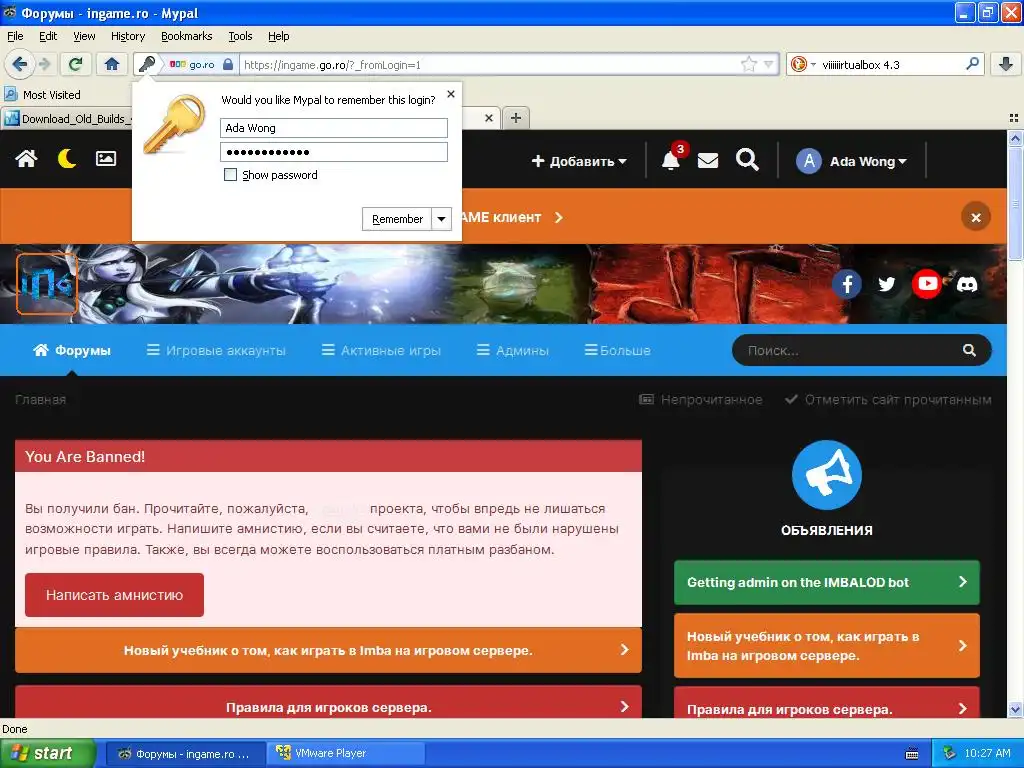Click into the Поиск search input
1024x768 pixels.
pos(849,351)
